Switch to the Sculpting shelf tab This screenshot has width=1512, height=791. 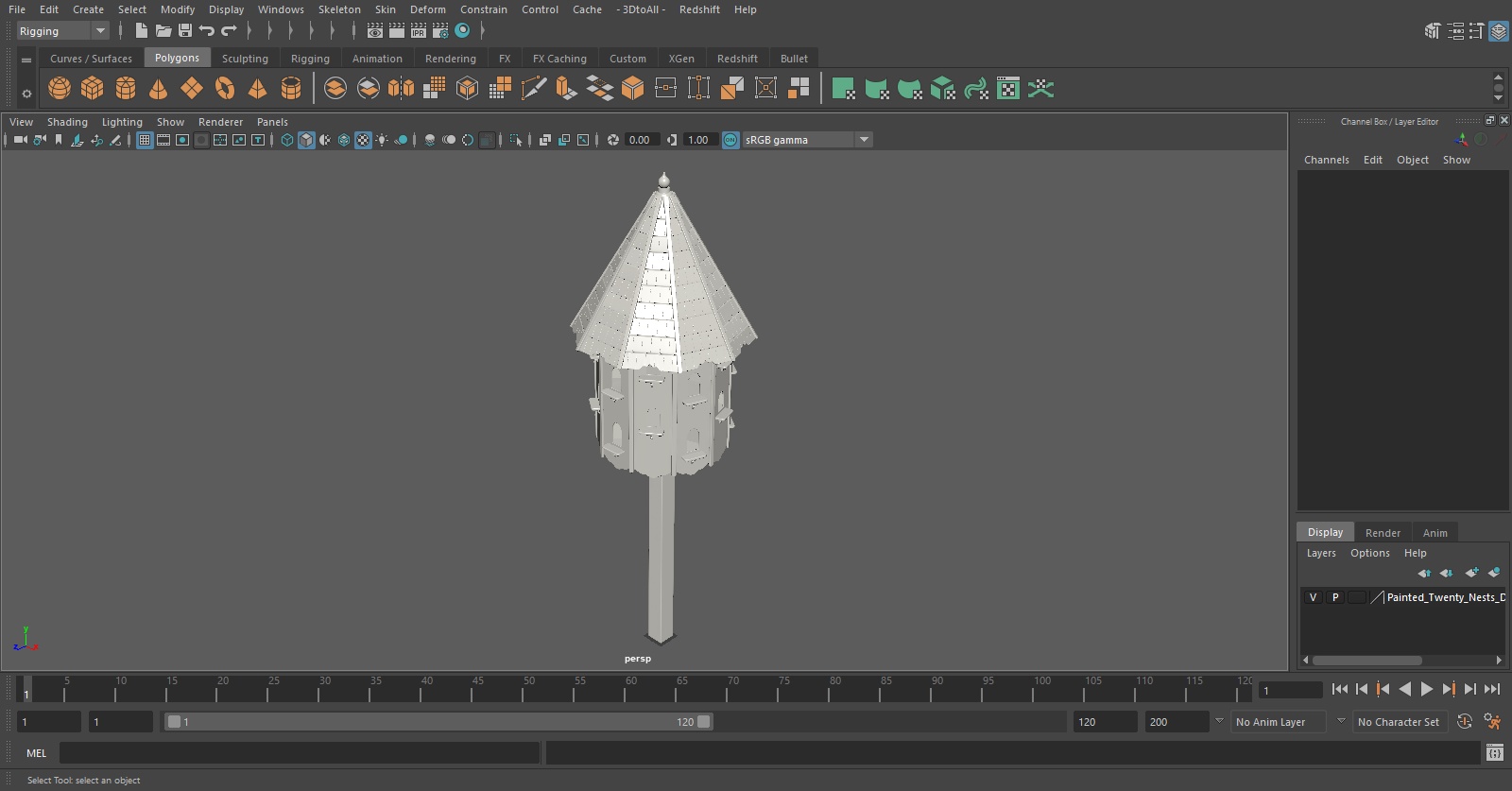tap(245, 59)
